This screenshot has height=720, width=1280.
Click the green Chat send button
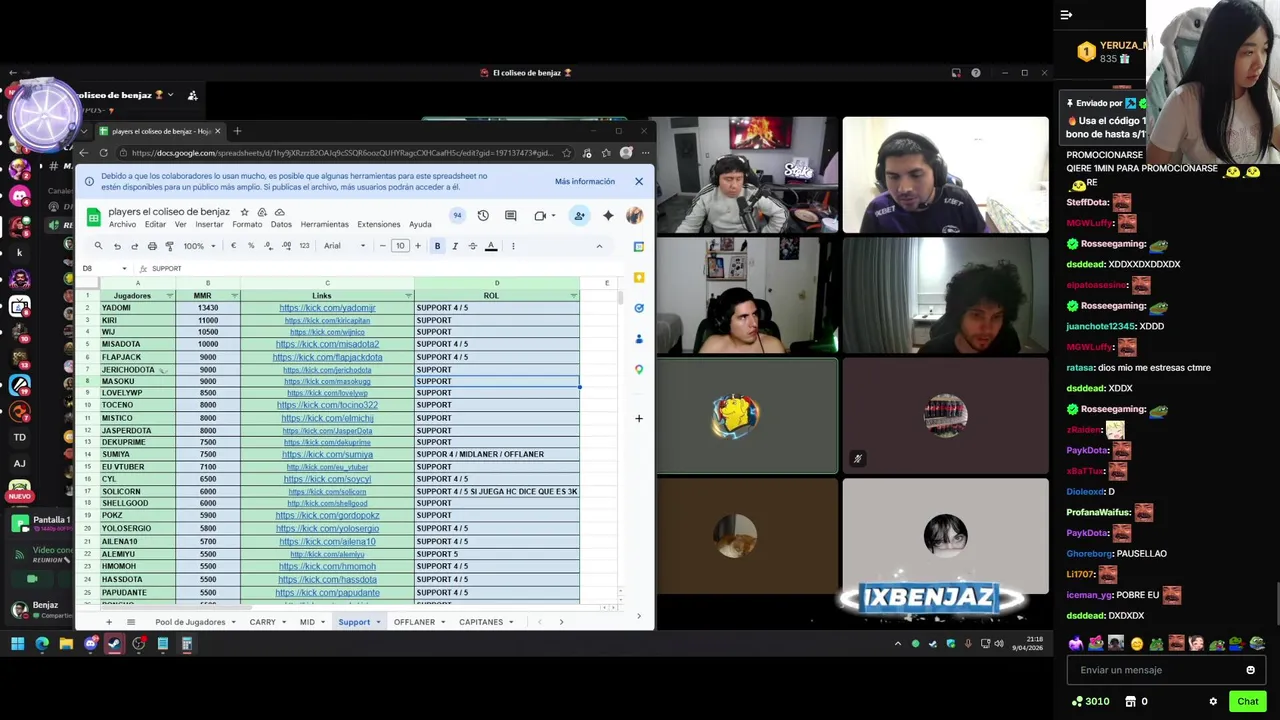pyautogui.click(x=1248, y=701)
